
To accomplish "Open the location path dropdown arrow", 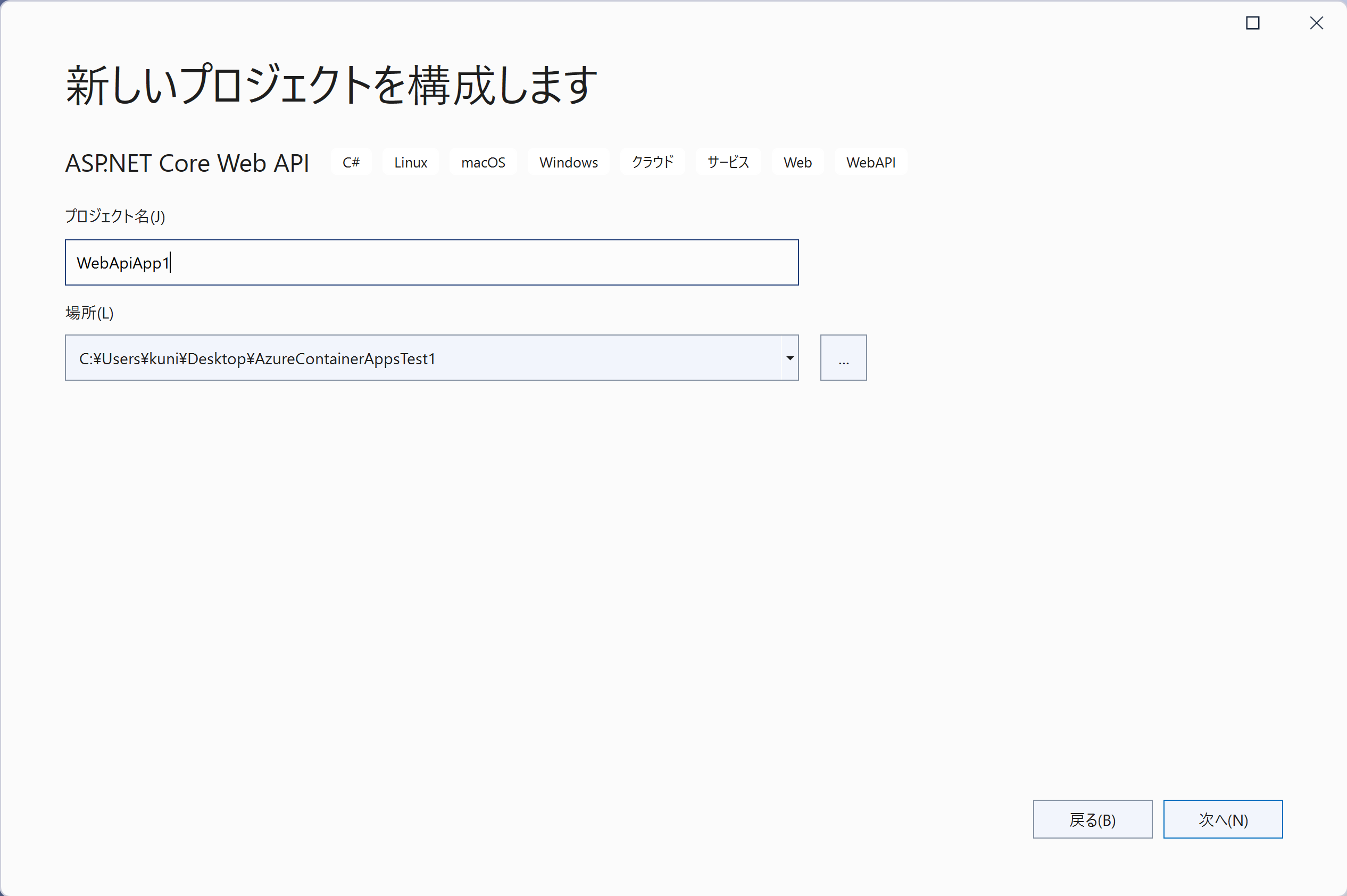I will click(789, 358).
